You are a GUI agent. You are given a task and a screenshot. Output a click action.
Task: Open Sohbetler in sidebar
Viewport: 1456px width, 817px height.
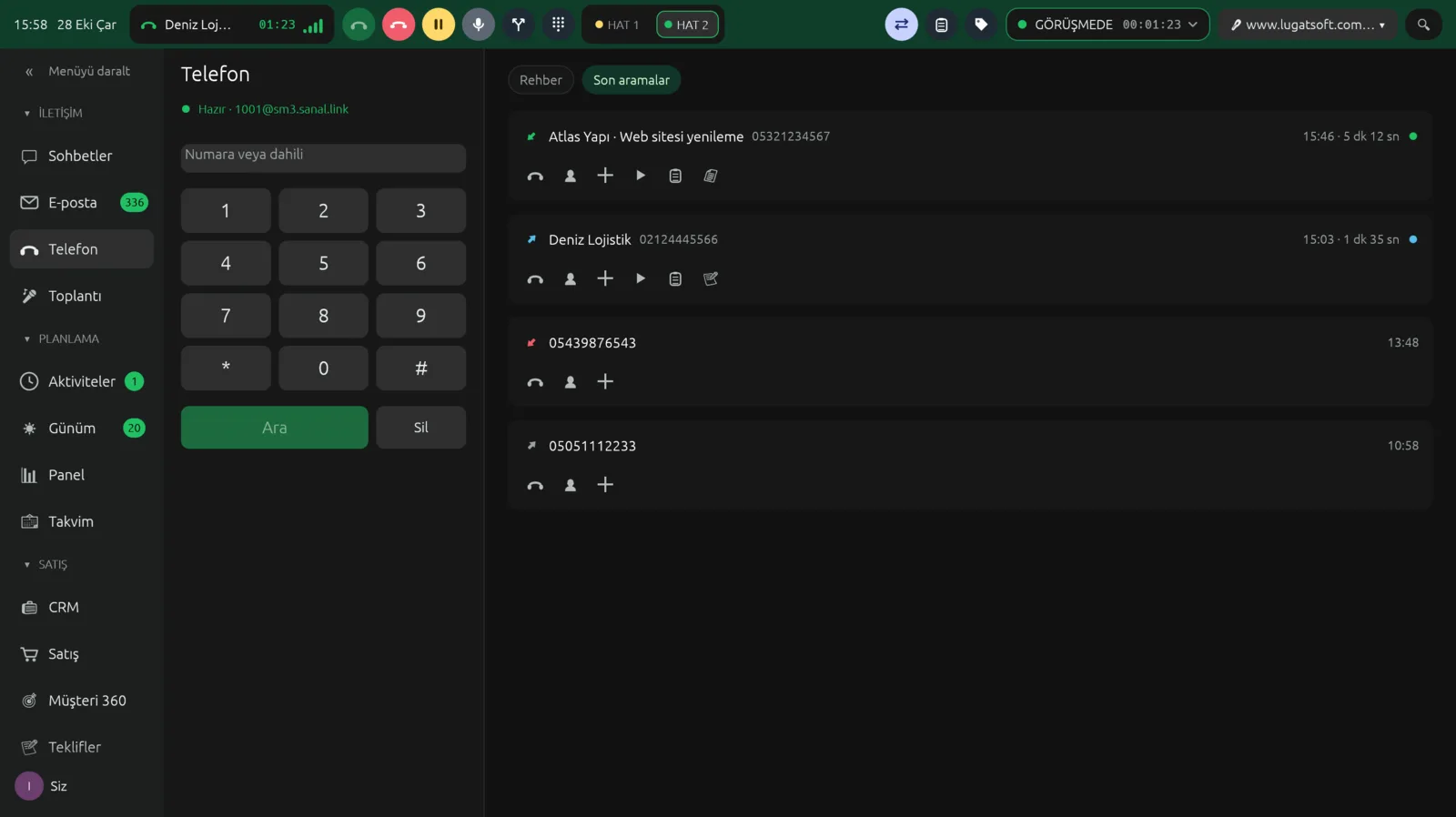tap(82, 156)
